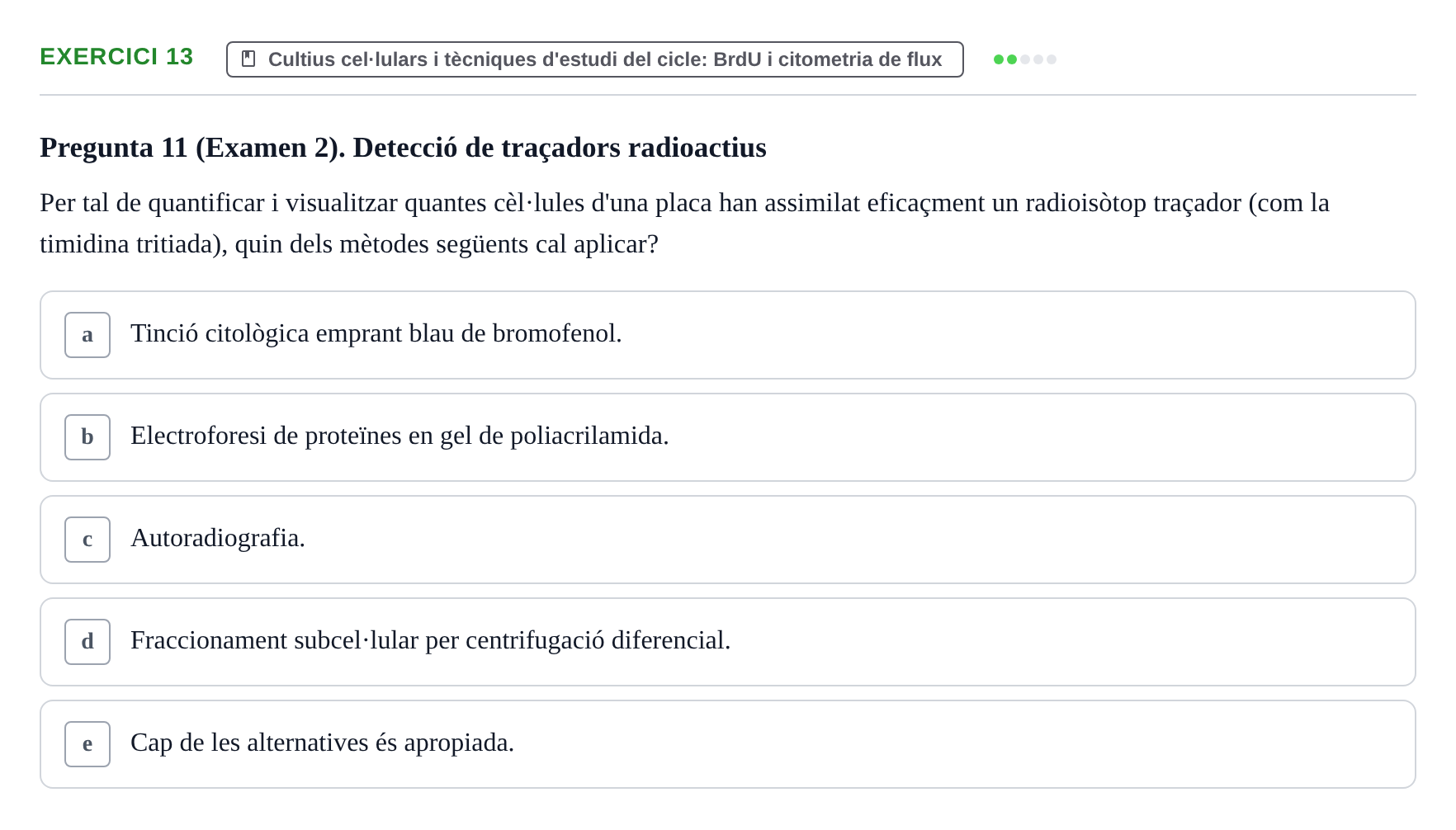Image resolution: width=1456 pixels, height=830 pixels.
Task: Click the 'Pregunta 11 (Examen 2)' title
Action: [403, 148]
